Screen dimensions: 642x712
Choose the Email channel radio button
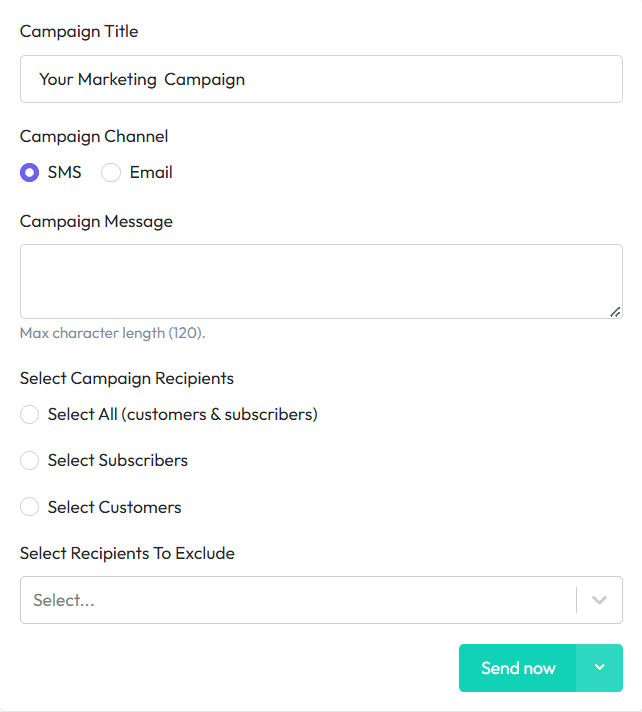click(x=112, y=172)
